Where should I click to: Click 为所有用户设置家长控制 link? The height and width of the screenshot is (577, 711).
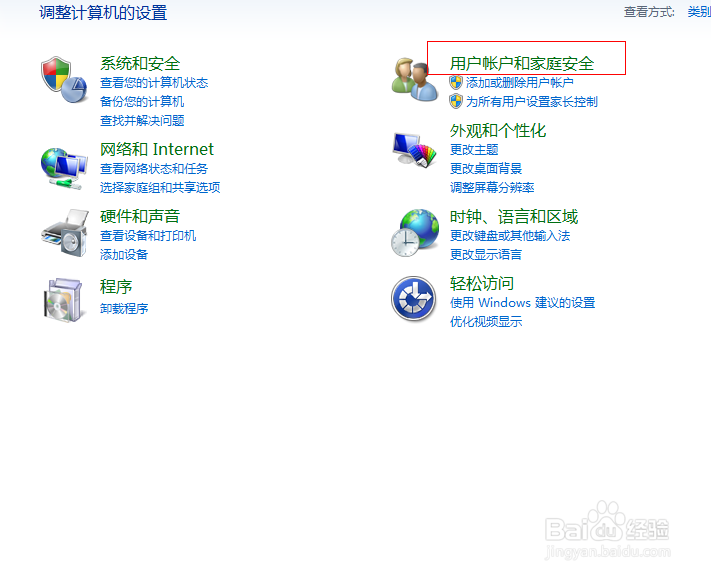click(x=532, y=102)
